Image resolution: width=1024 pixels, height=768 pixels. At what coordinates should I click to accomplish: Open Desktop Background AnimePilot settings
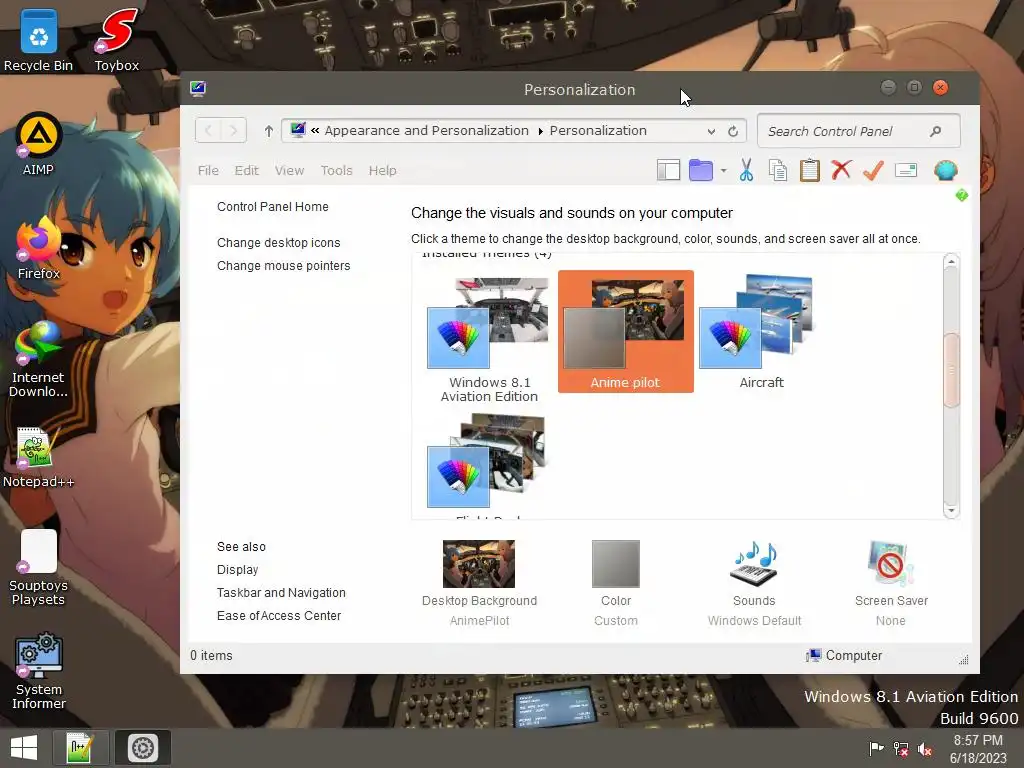tap(479, 583)
